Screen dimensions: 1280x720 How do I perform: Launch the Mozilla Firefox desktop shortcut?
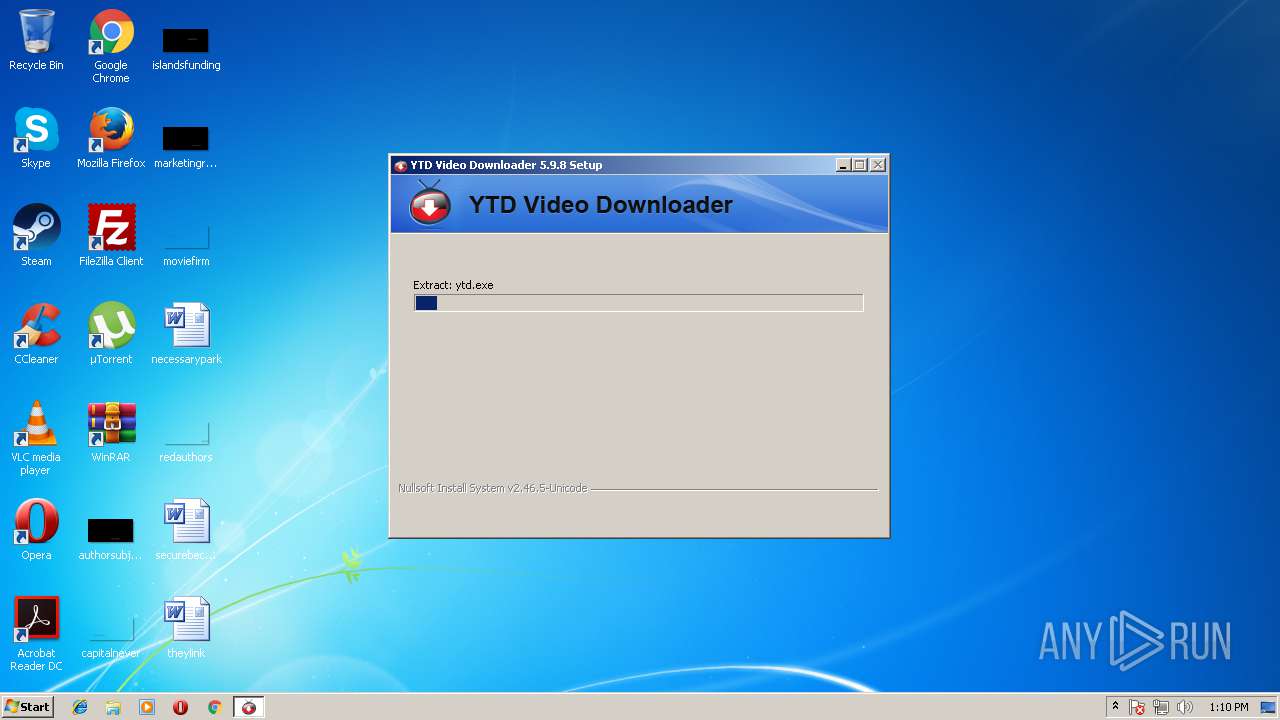pos(111,138)
